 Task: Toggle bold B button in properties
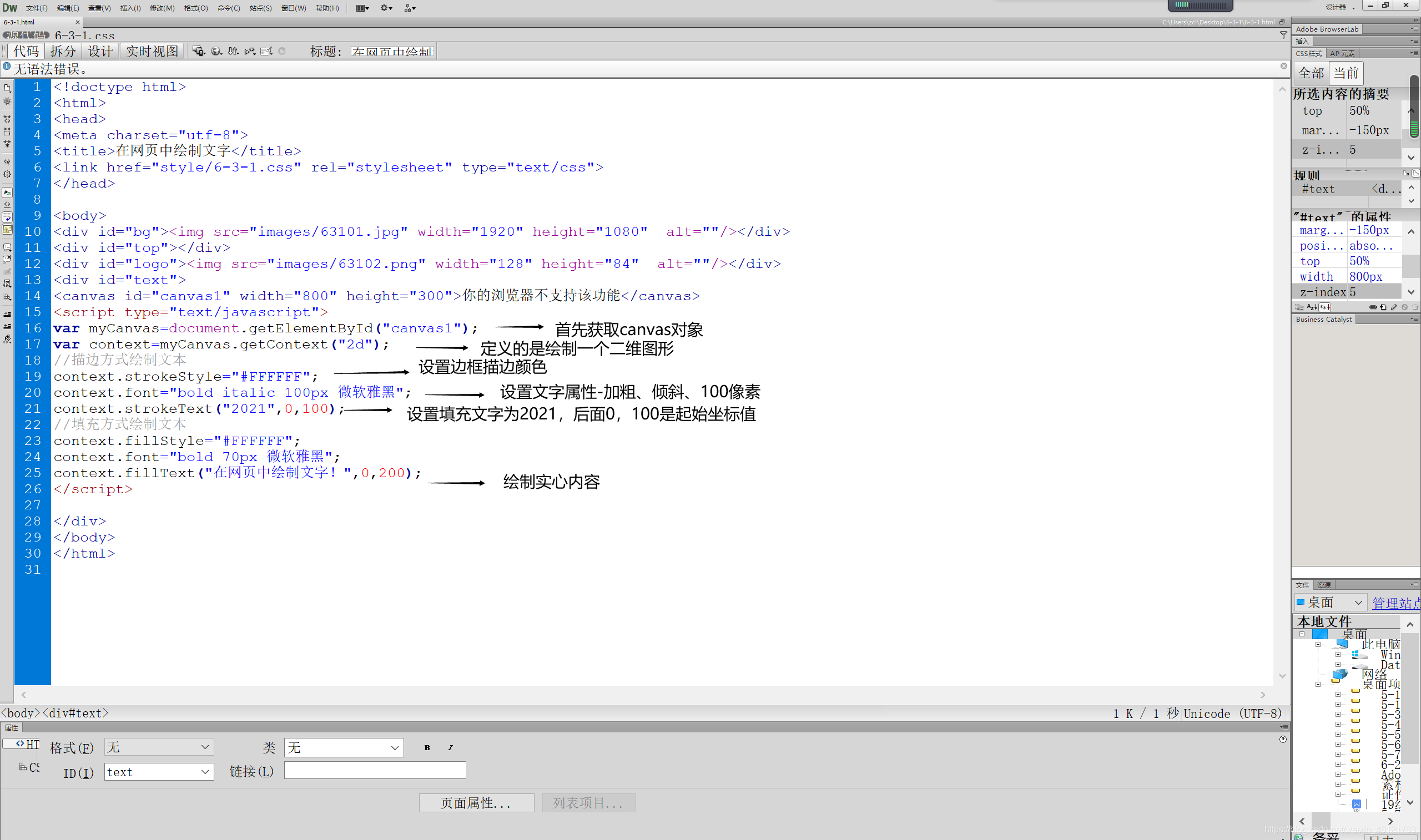pyautogui.click(x=427, y=747)
